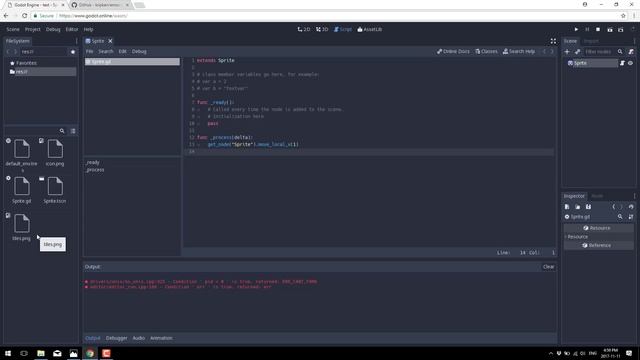The image size is (640, 360).
Task: Open the Debug menu in top bar
Action: pyautogui.click(x=53, y=29)
